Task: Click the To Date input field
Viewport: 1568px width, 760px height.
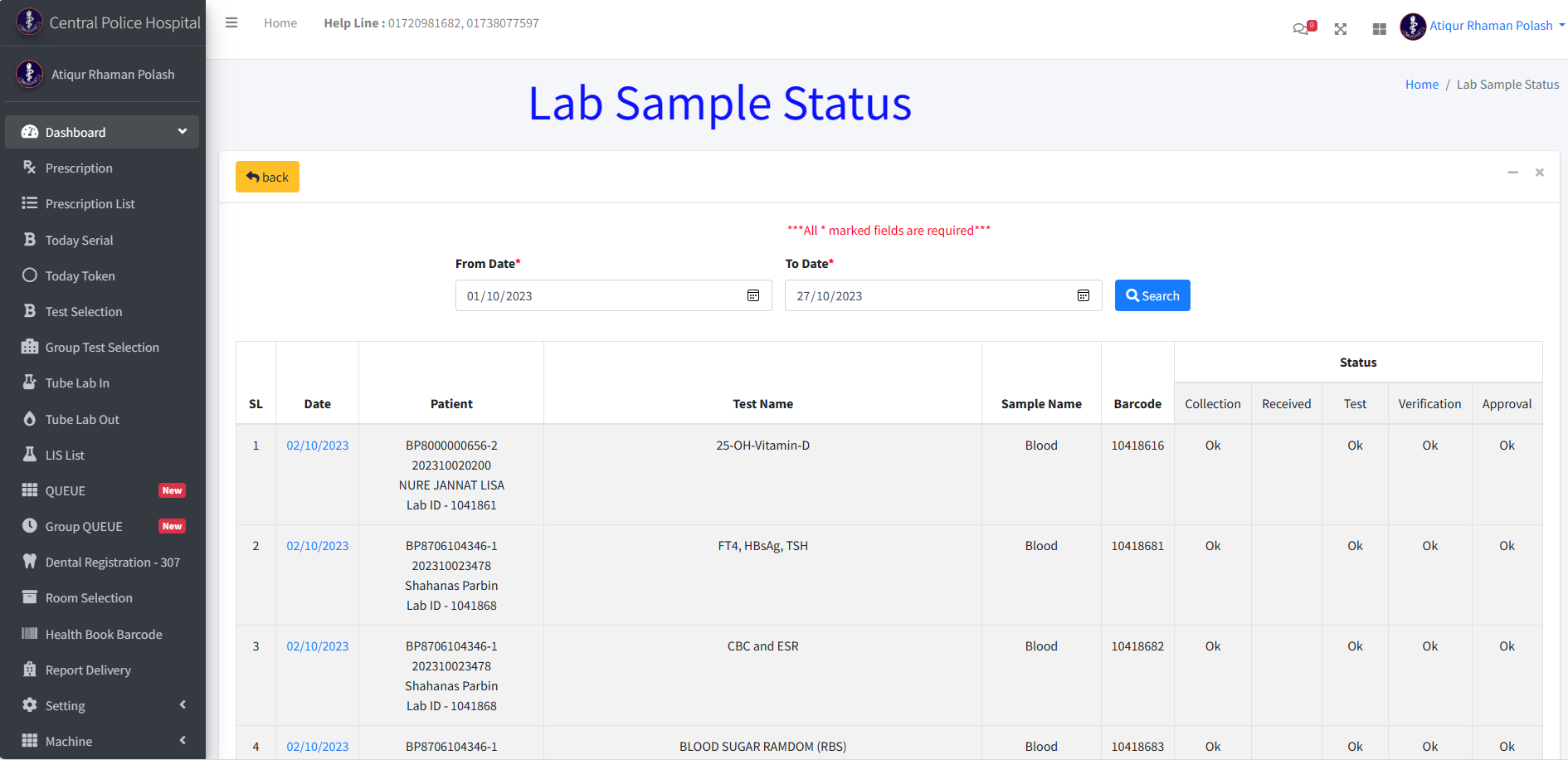Action: click(x=943, y=295)
